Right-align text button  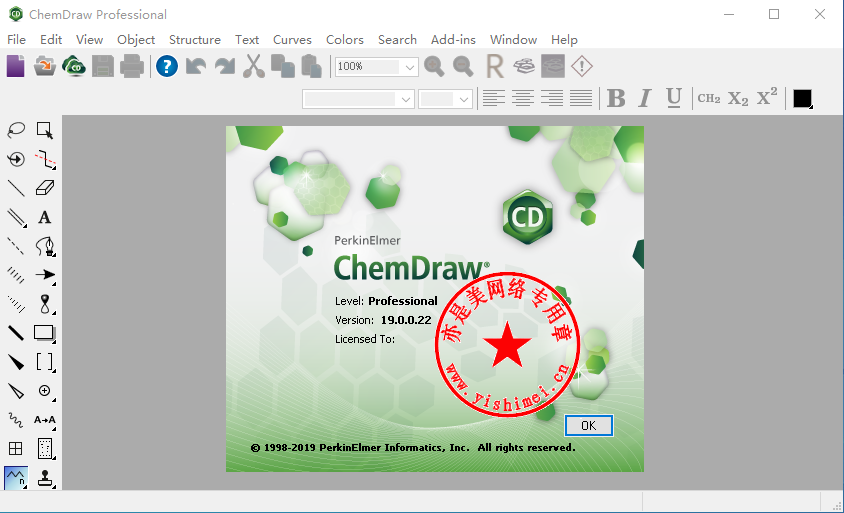click(x=552, y=99)
